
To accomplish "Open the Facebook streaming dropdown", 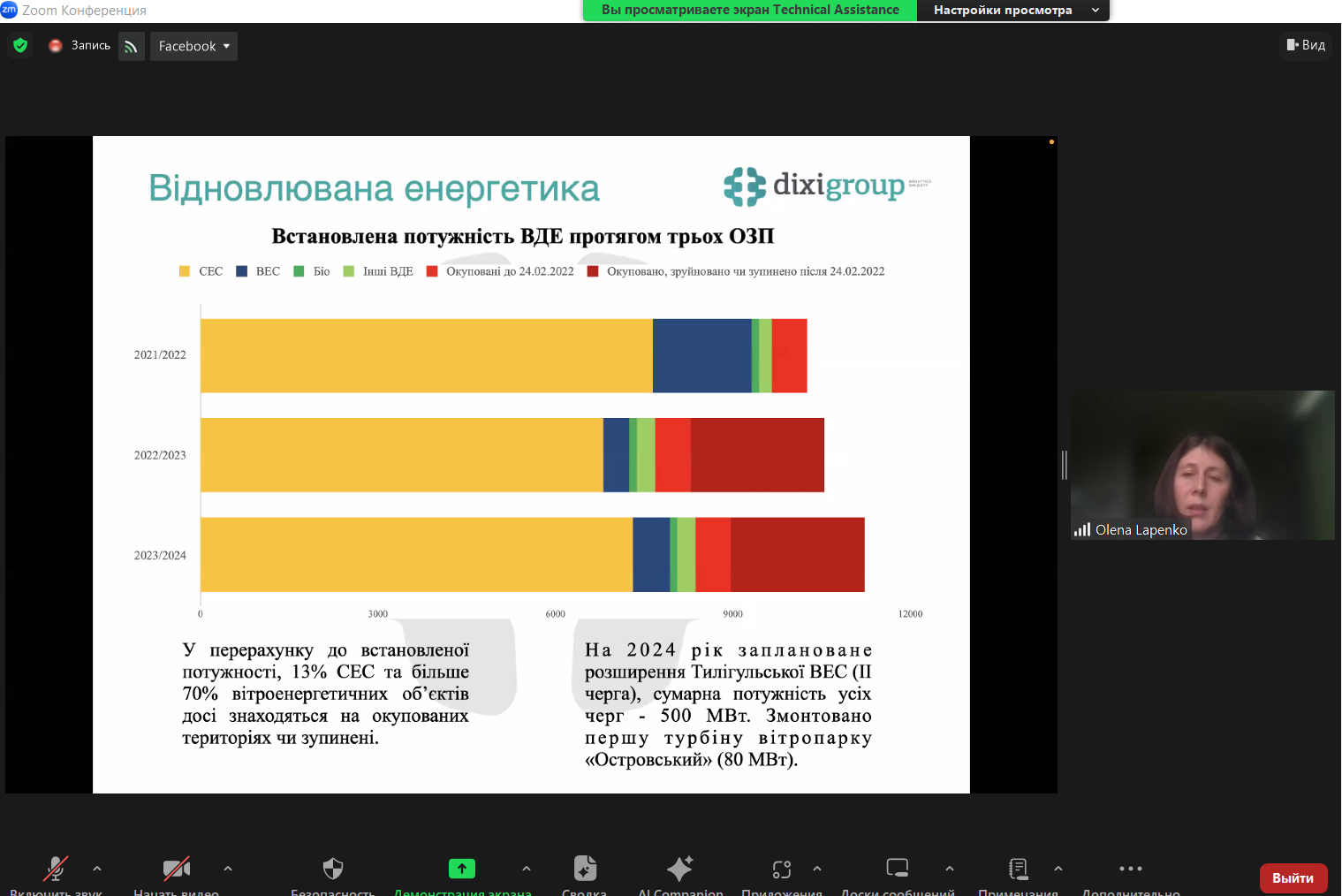I will [193, 45].
